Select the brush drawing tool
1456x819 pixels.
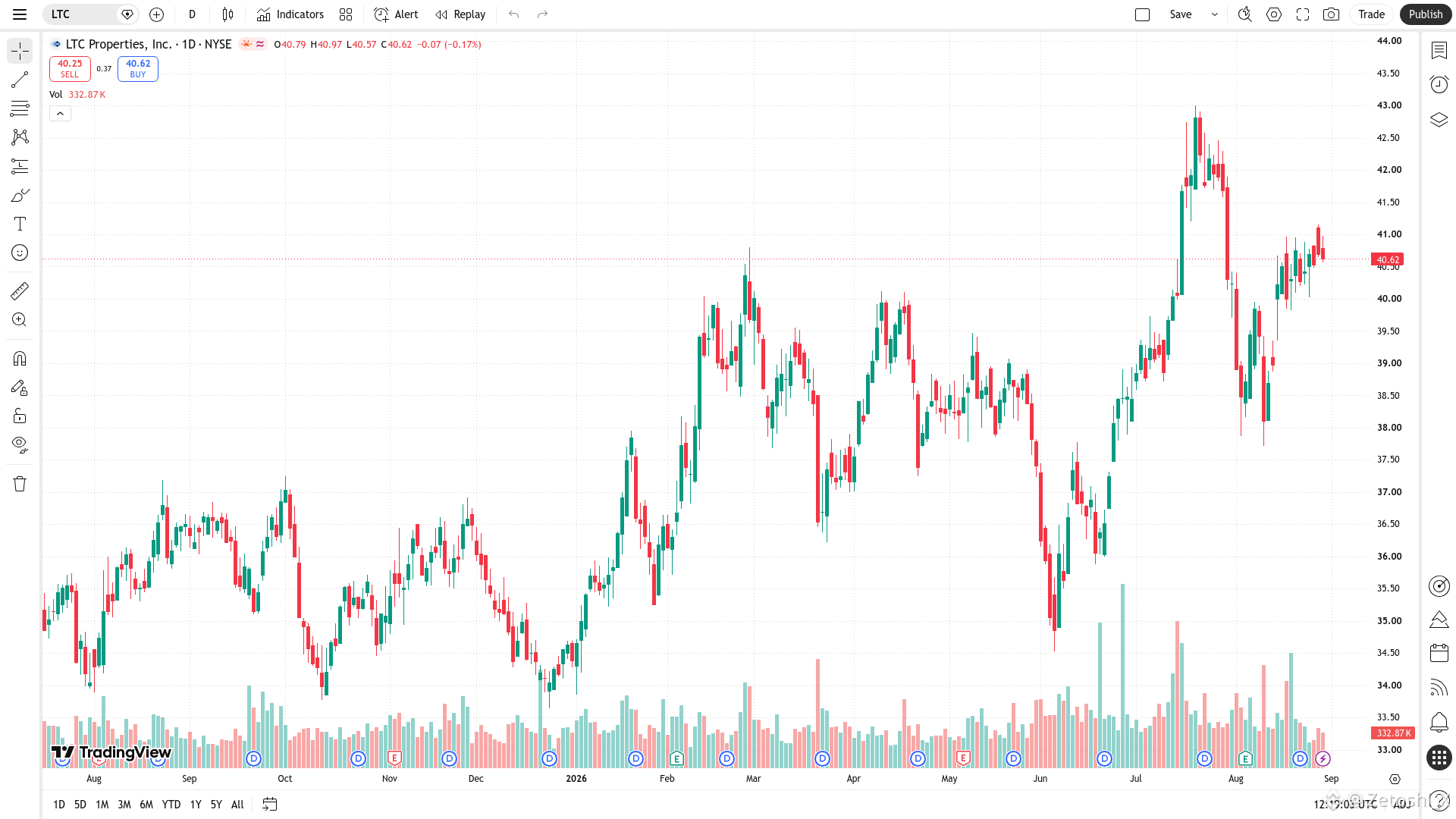pyautogui.click(x=20, y=195)
